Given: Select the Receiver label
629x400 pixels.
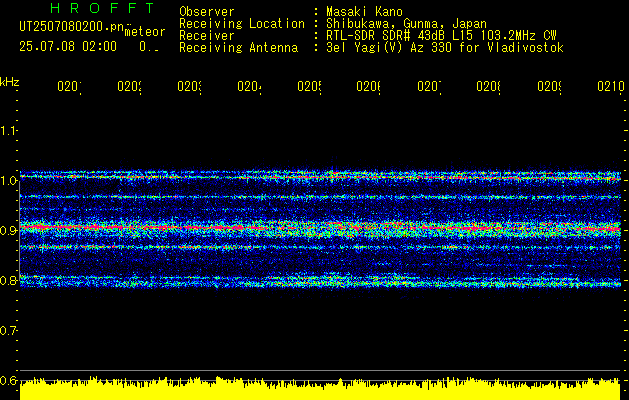Looking at the screenshot, I should click(207, 36).
